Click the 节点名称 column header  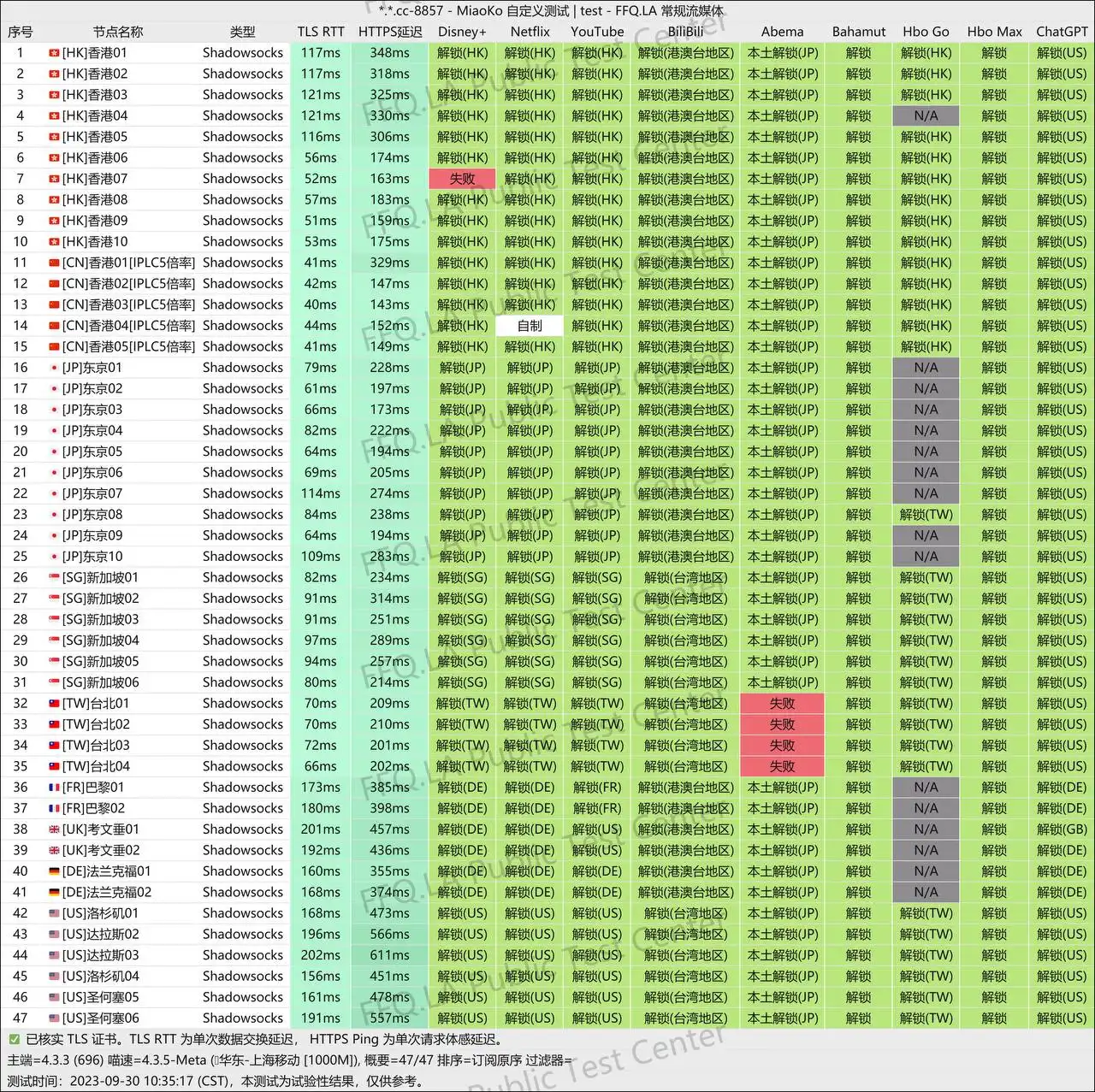(118, 32)
